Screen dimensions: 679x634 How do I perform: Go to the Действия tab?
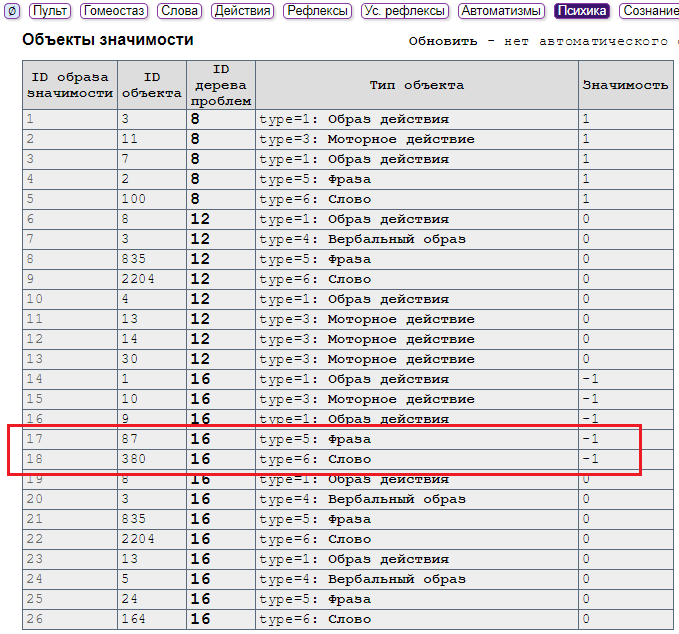[x=242, y=11]
